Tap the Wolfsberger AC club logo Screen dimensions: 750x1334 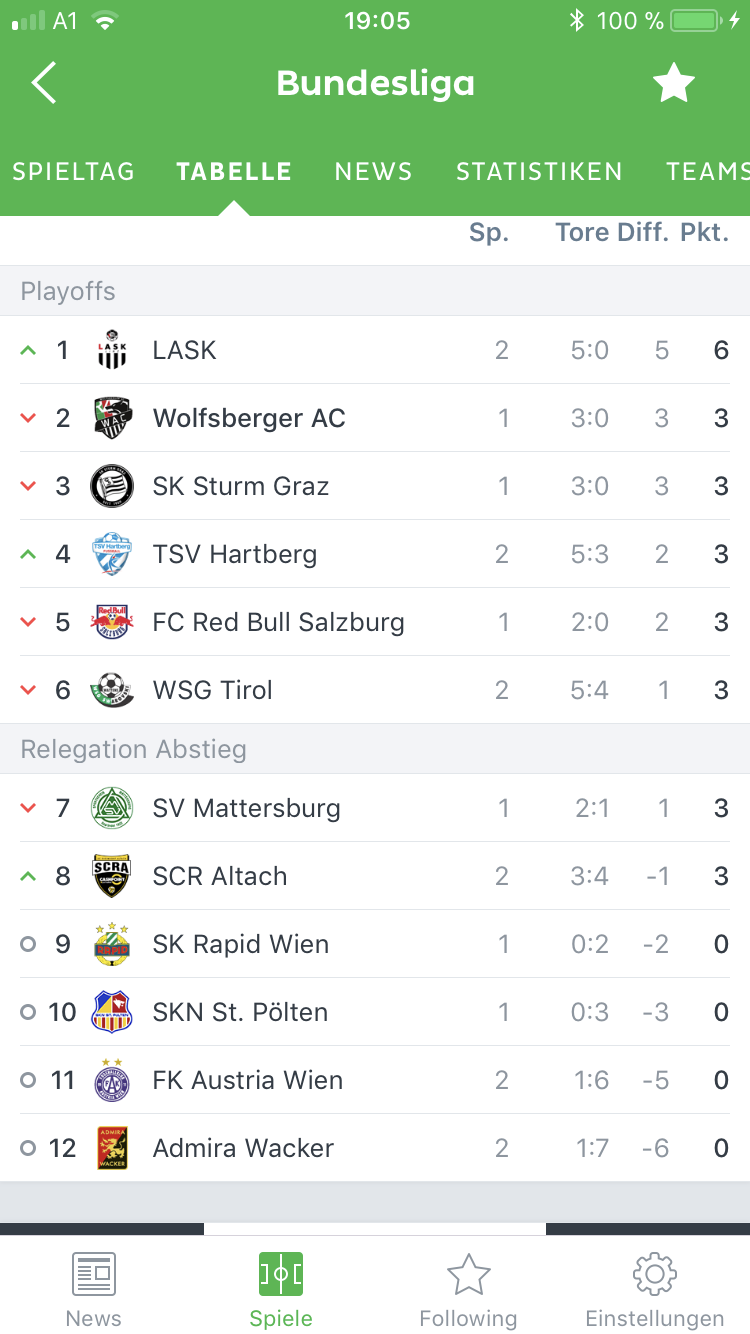[x=111, y=418]
